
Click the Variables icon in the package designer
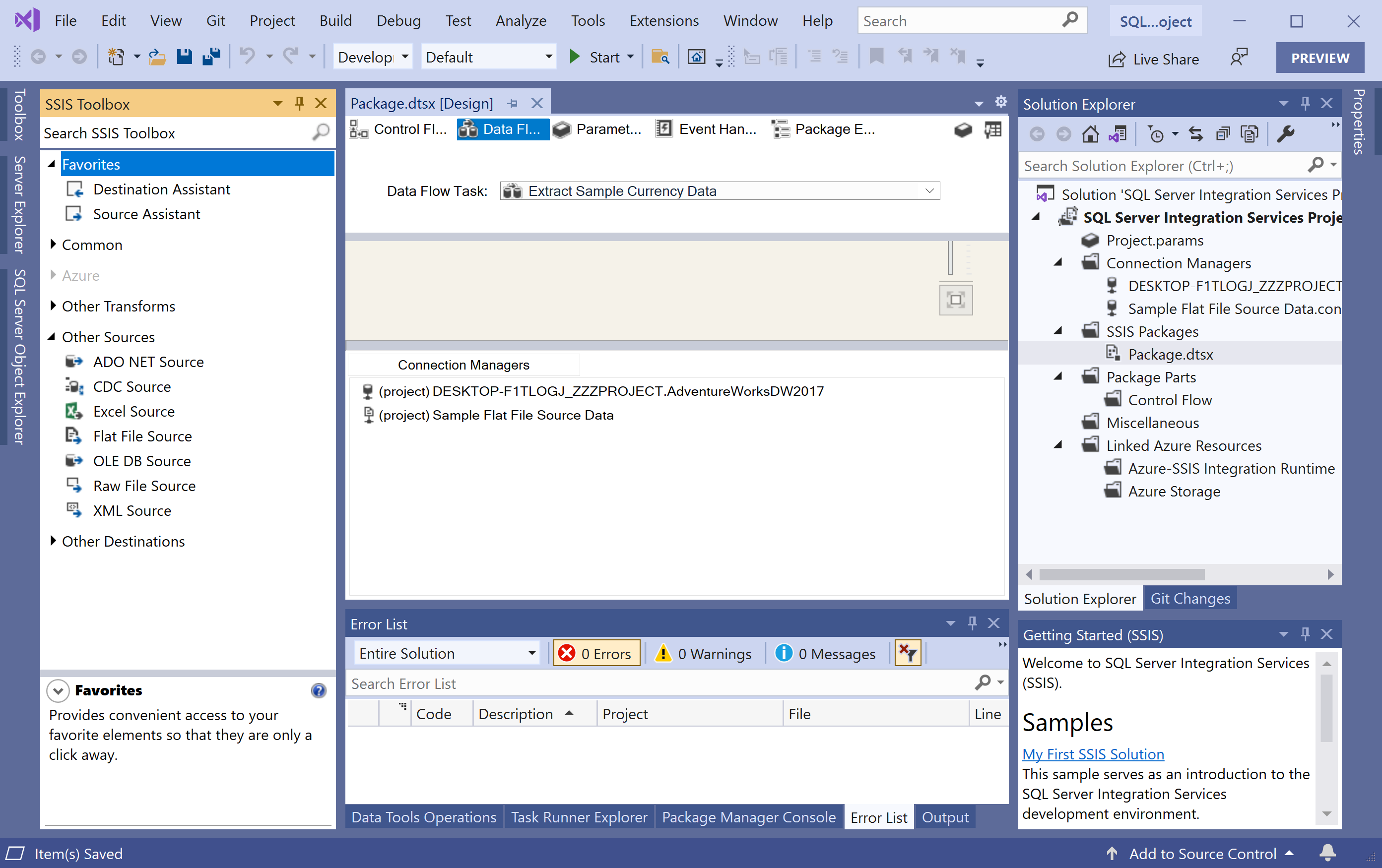pos(993,129)
